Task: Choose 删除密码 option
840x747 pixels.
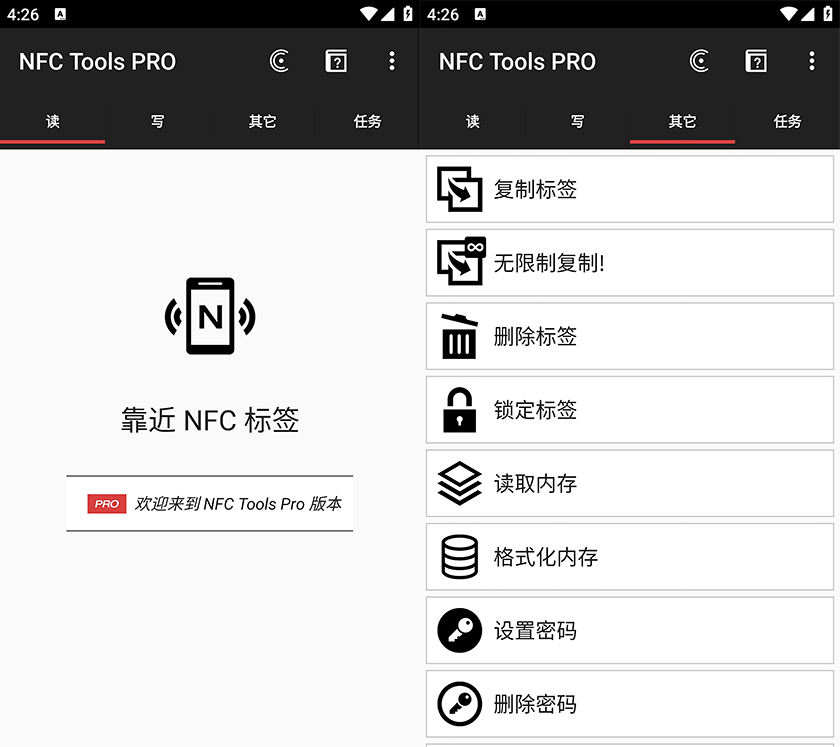Action: click(x=630, y=704)
